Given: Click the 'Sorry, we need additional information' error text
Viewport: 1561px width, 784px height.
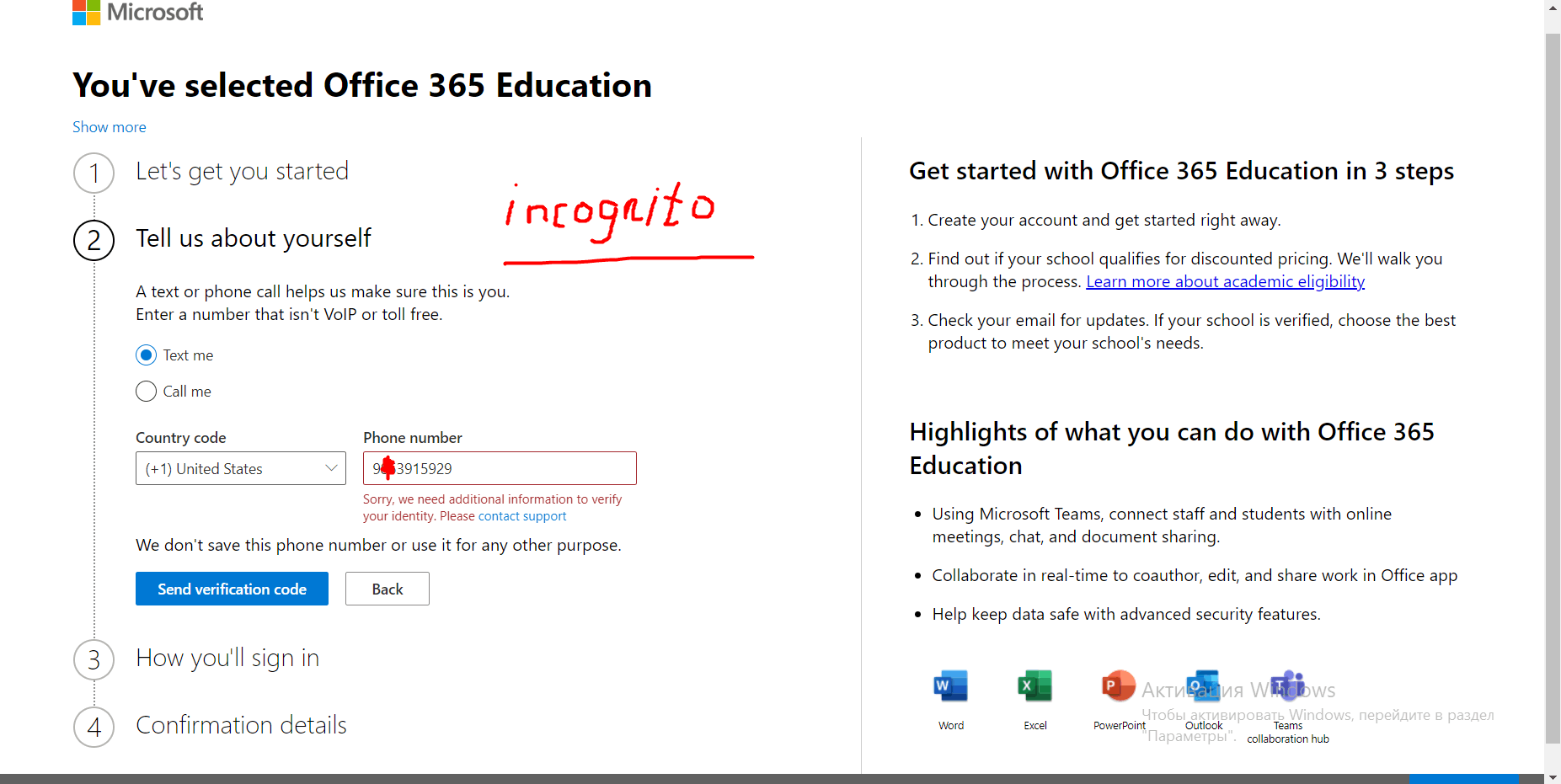Looking at the screenshot, I should [492, 508].
